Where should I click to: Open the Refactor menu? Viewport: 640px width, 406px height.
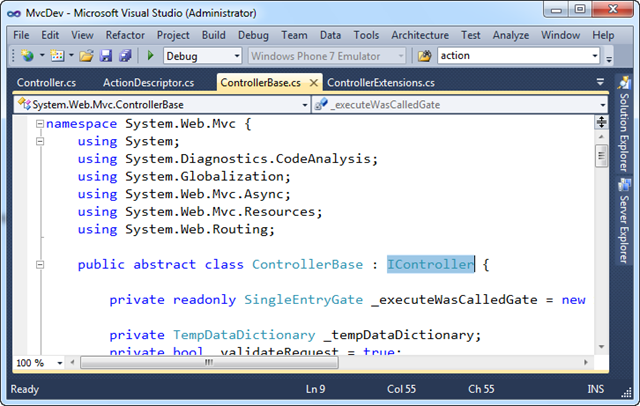(x=125, y=35)
